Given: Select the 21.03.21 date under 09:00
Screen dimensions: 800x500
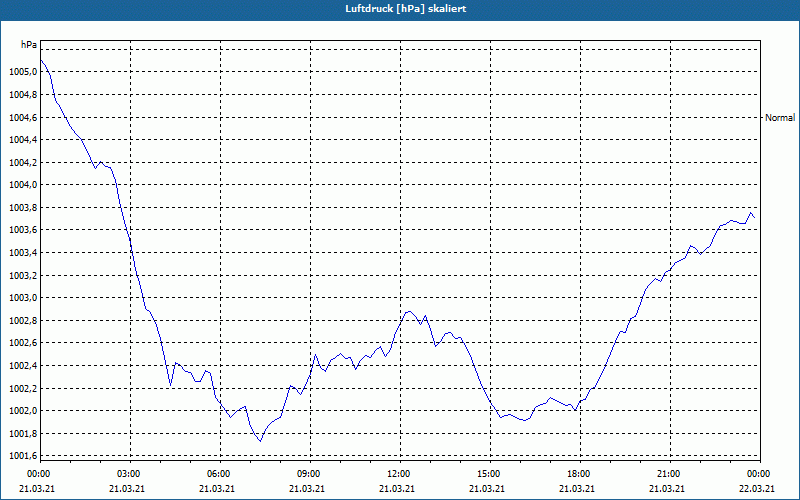Looking at the screenshot, I should click(307, 488).
